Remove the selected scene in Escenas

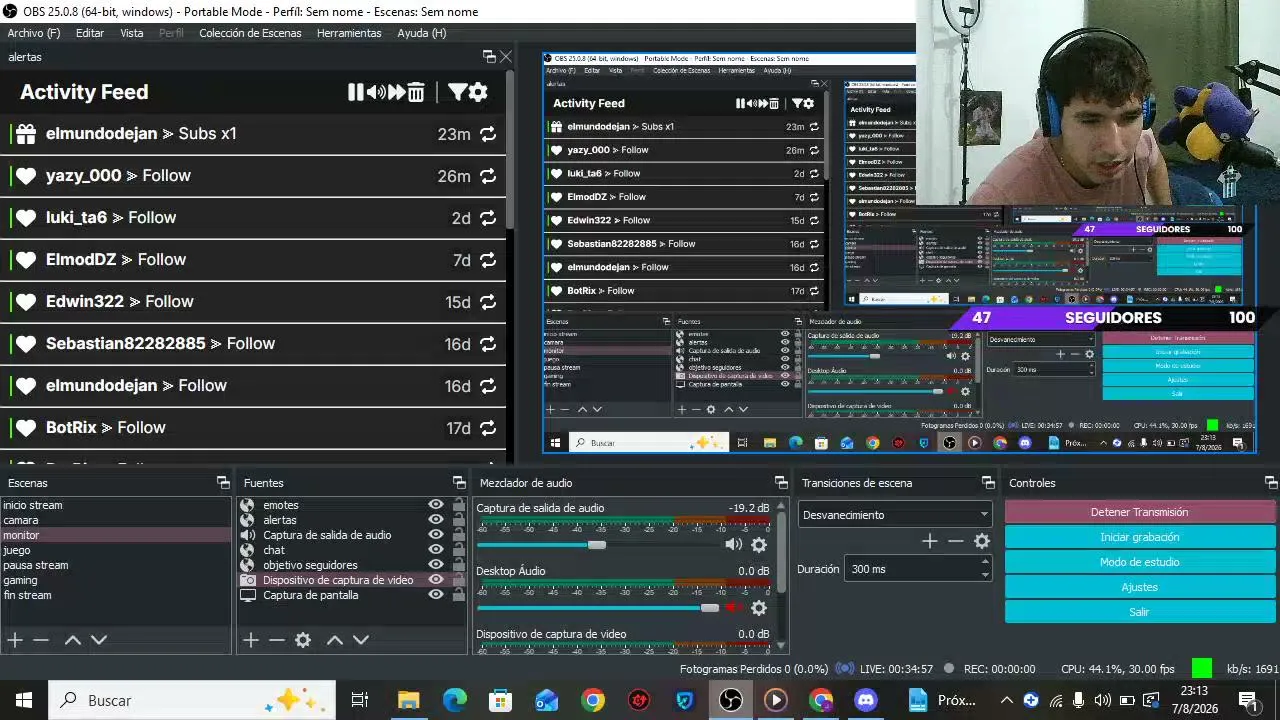[x=41, y=640]
